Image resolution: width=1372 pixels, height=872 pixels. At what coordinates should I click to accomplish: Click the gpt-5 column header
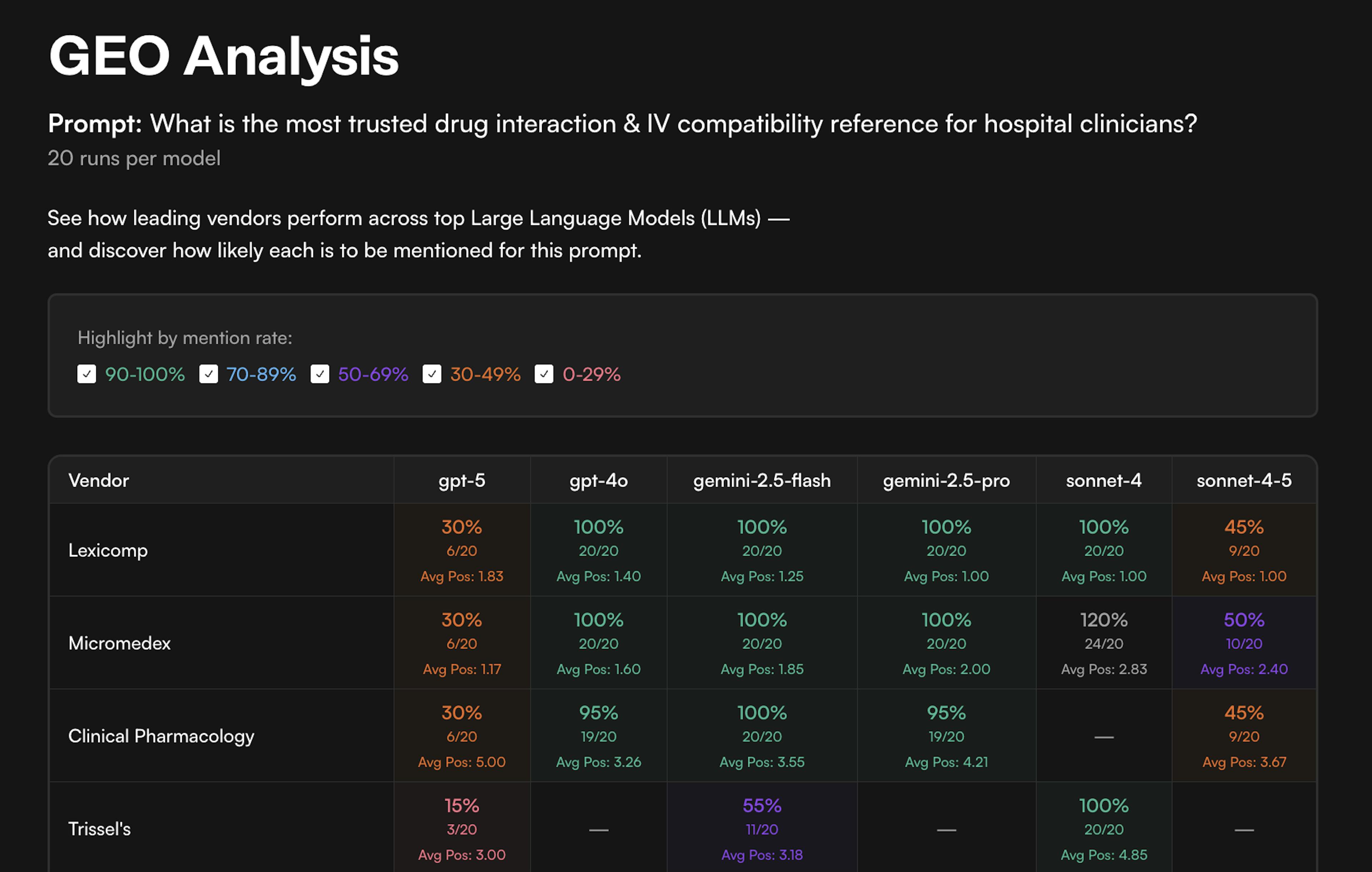click(x=462, y=480)
